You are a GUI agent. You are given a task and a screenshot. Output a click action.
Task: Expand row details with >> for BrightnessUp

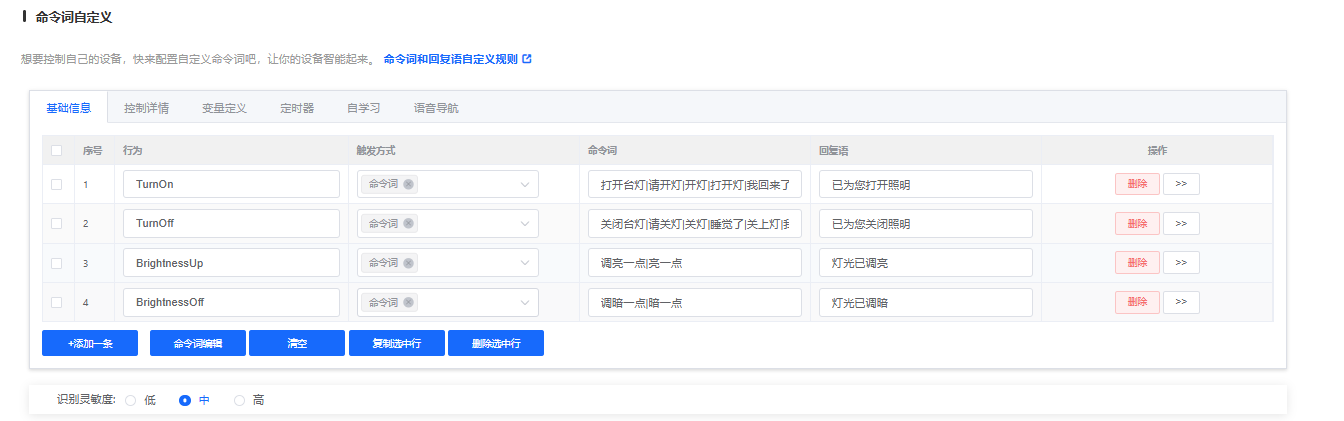(x=1181, y=262)
